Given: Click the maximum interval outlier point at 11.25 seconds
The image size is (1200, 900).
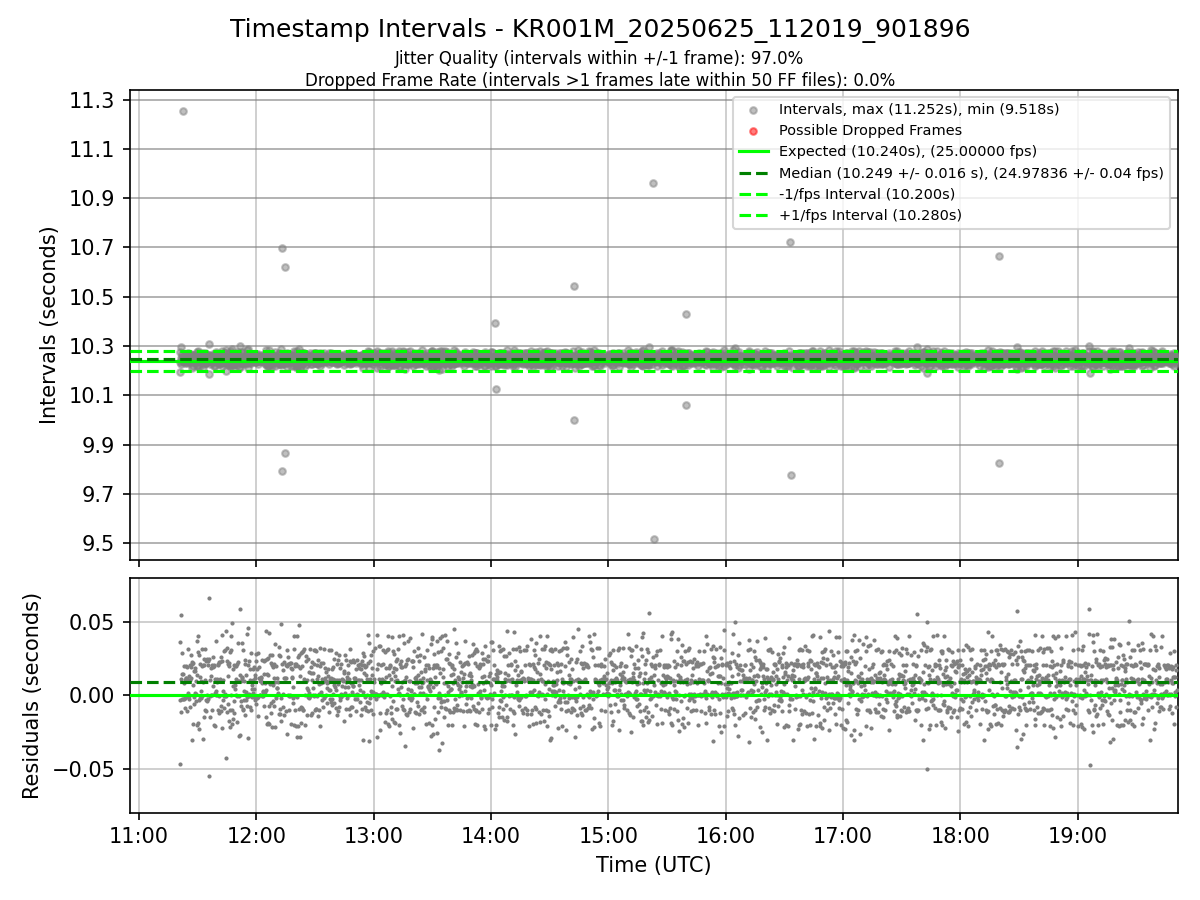Looking at the screenshot, I should (183, 111).
